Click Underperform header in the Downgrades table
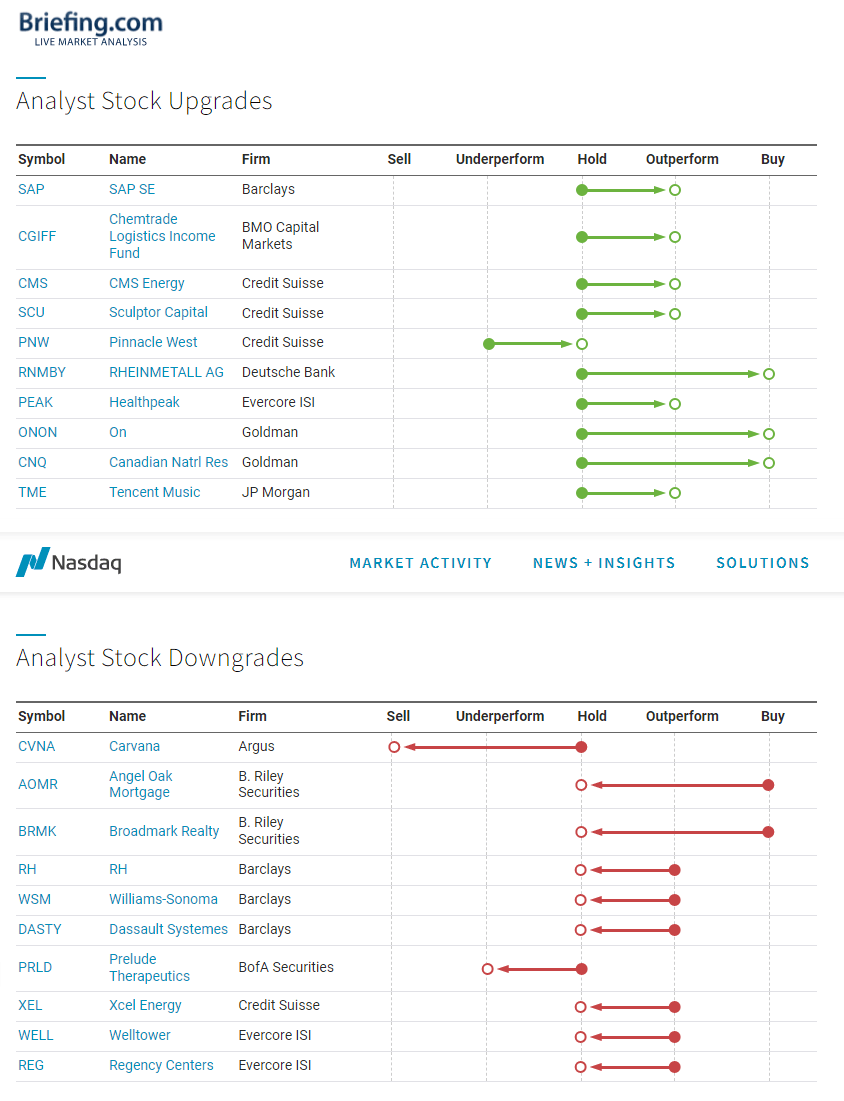This screenshot has height=1101, width=844. (x=500, y=716)
